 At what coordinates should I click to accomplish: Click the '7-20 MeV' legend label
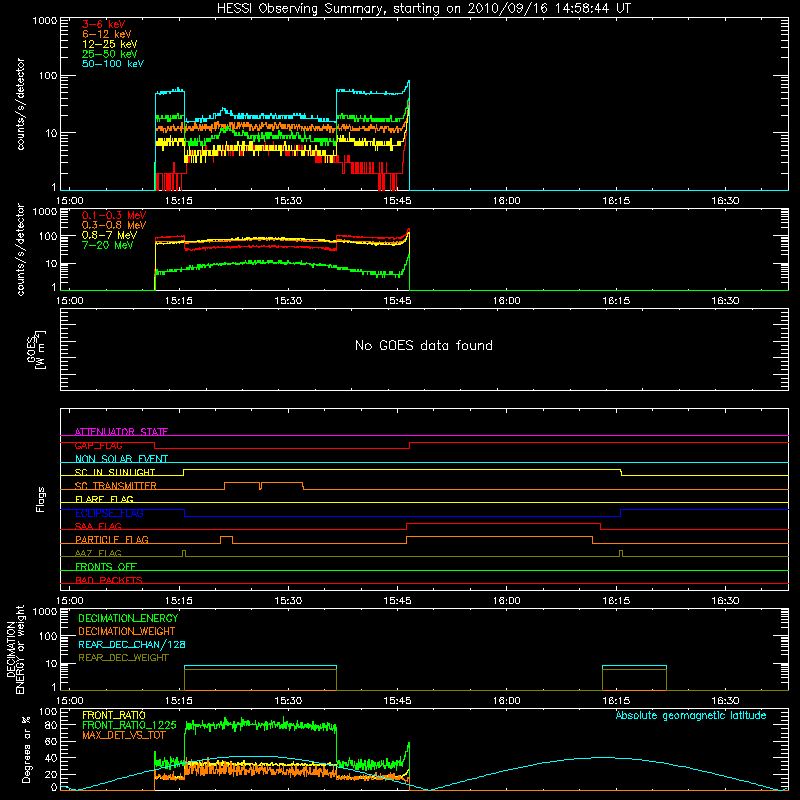pyautogui.click(x=107, y=245)
